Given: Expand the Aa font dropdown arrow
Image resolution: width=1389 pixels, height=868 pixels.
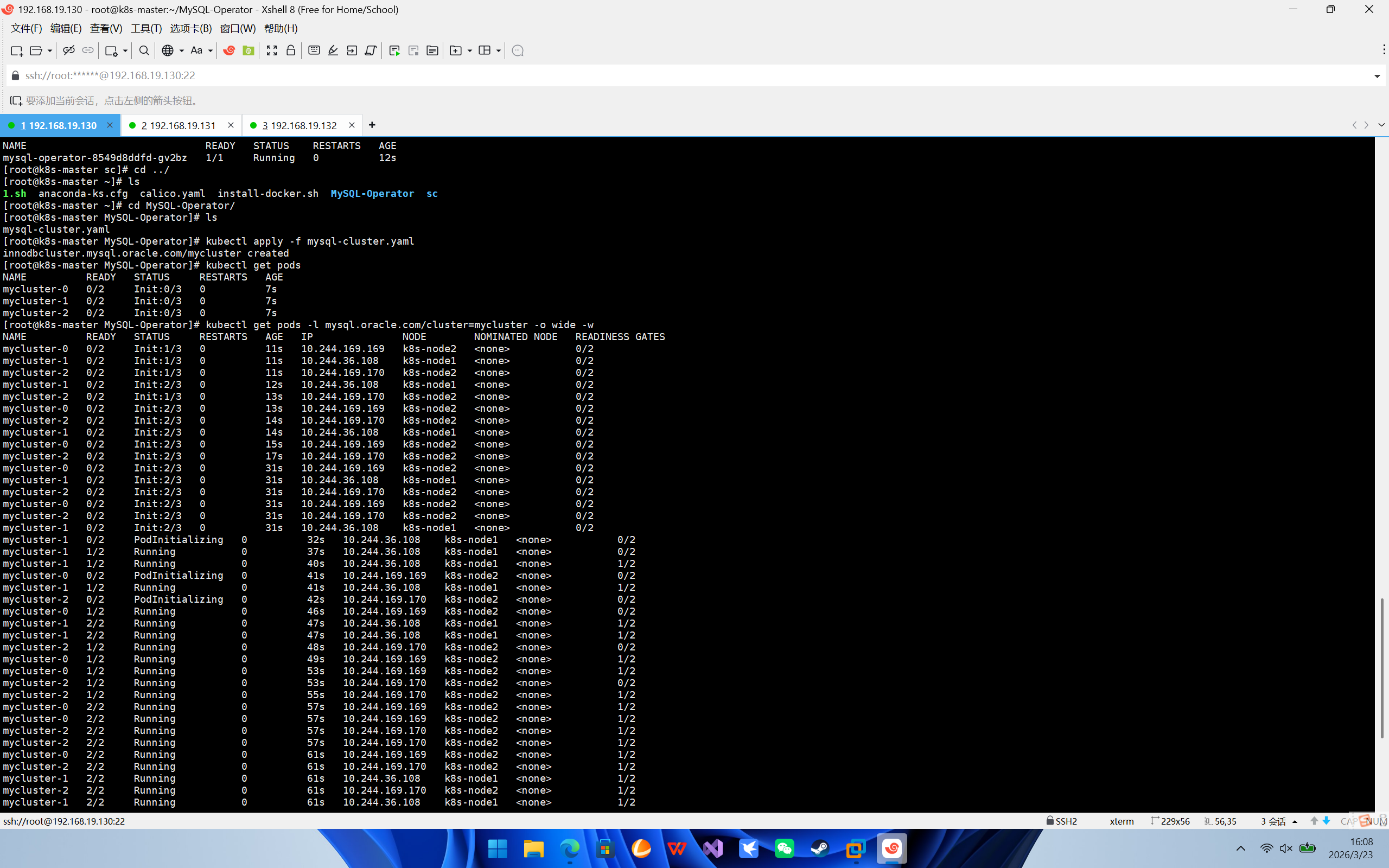Looking at the screenshot, I should (x=211, y=51).
